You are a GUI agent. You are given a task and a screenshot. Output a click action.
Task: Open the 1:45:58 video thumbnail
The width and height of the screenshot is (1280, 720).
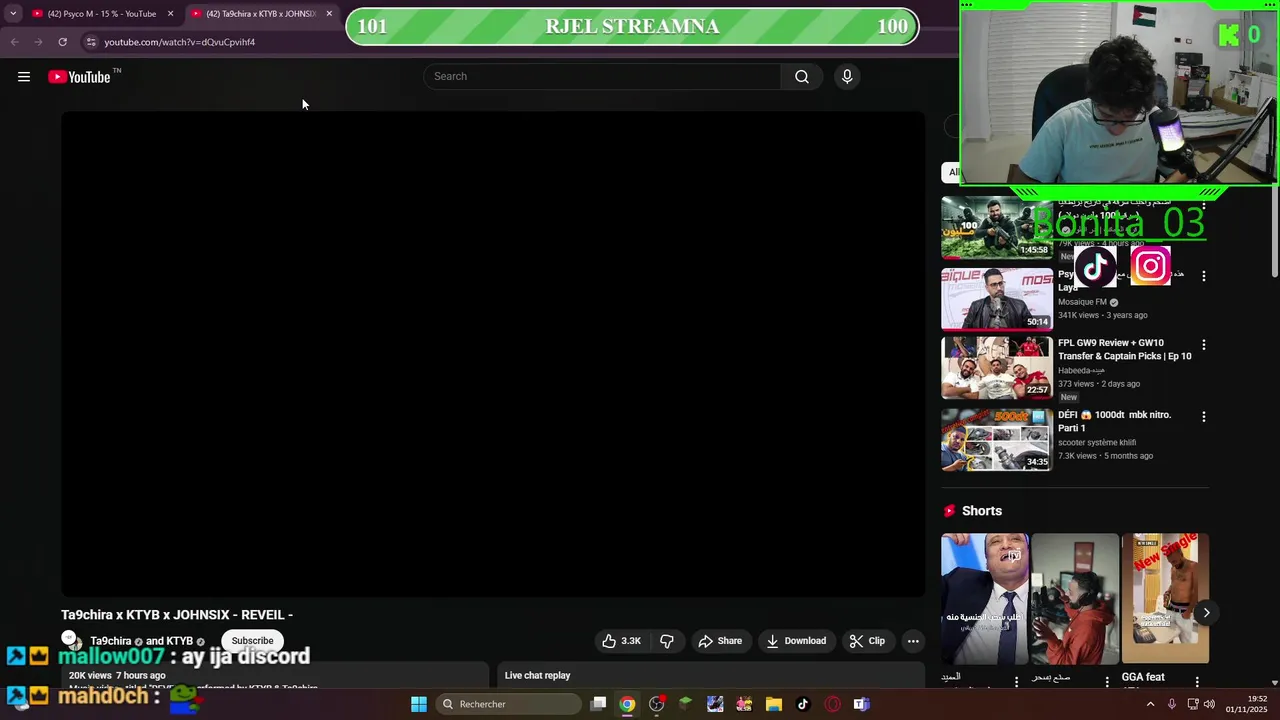click(x=997, y=227)
